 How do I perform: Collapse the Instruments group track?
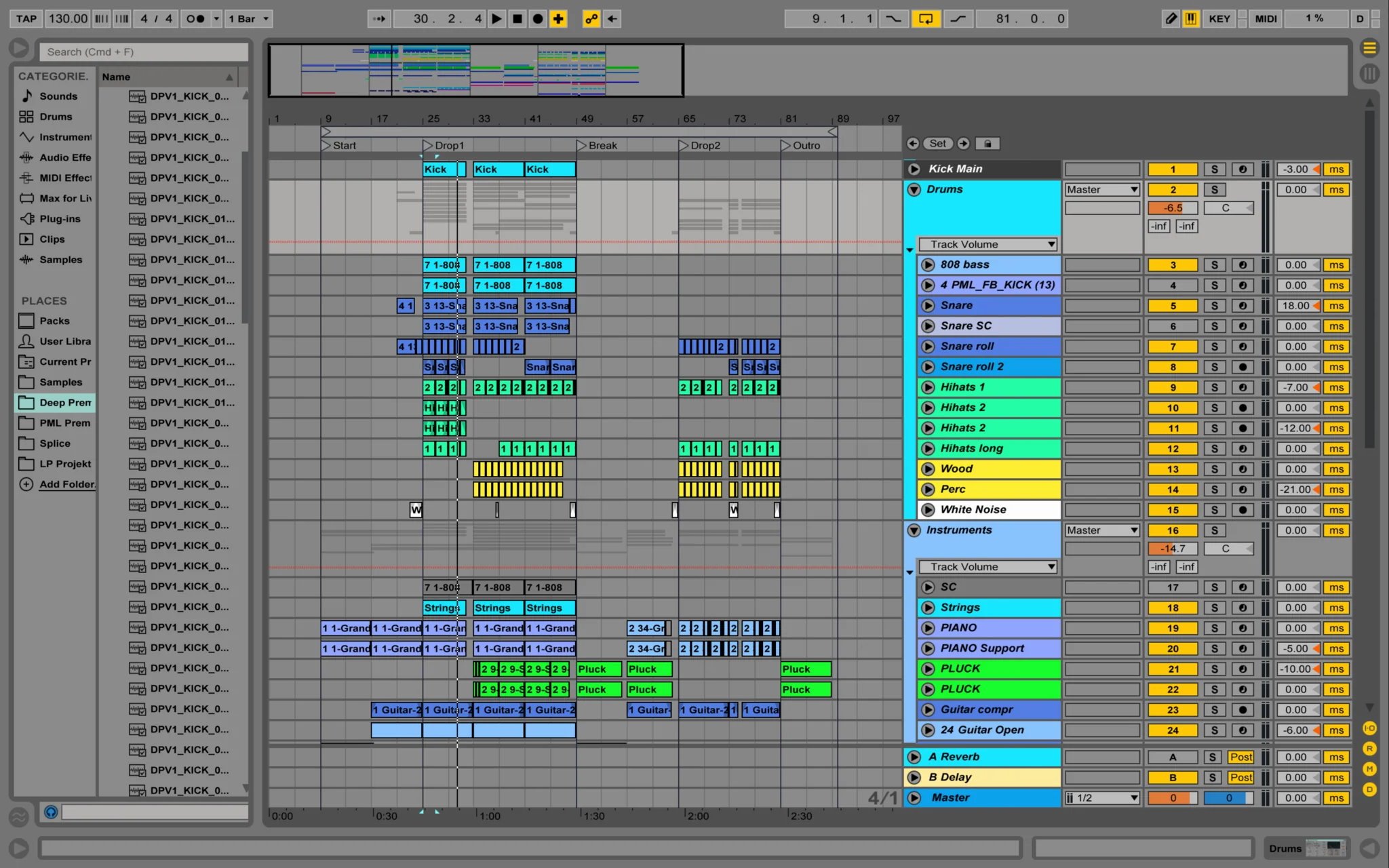pyautogui.click(x=914, y=530)
